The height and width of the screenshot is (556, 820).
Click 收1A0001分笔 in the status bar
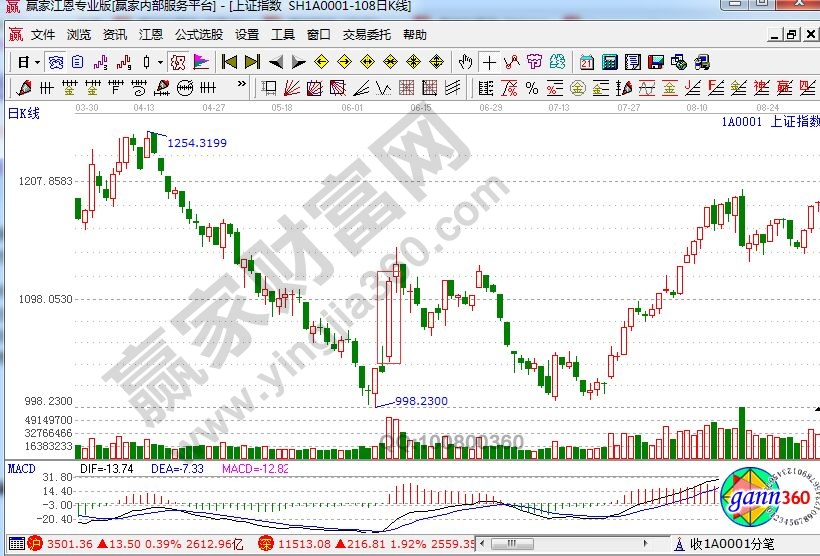pos(725,545)
